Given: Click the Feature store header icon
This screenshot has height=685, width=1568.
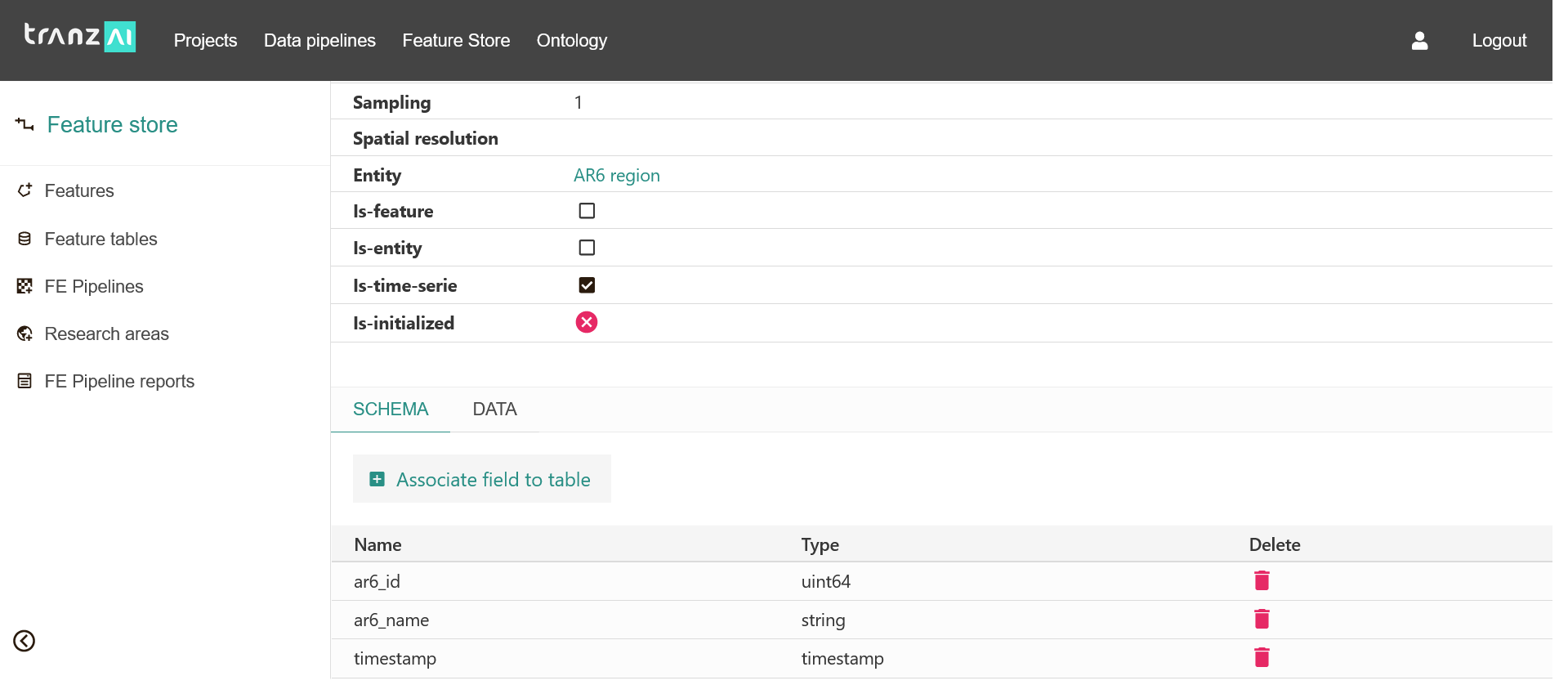Looking at the screenshot, I should tap(25, 124).
